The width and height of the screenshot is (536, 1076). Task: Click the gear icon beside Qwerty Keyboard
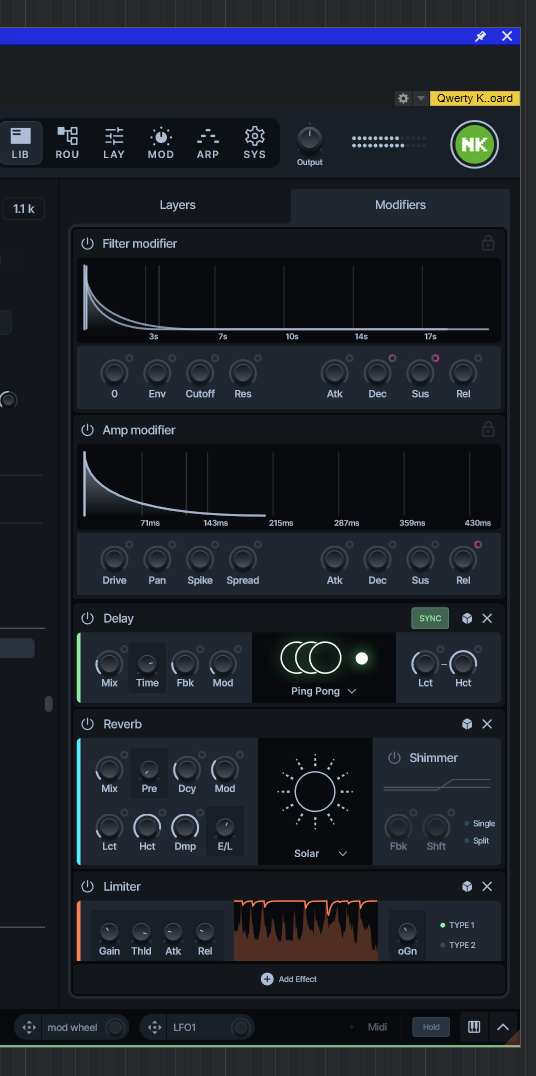point(404,98)
